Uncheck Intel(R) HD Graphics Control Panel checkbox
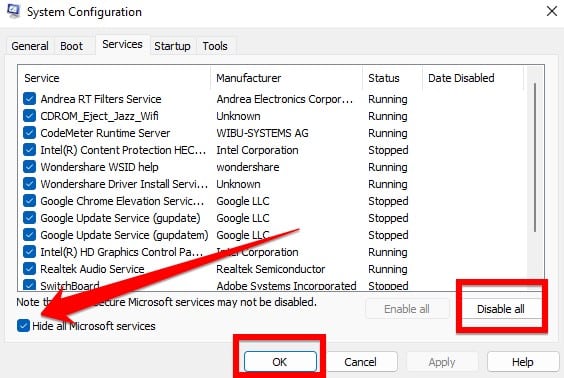The width and height of the screenshot is (564, 378). (x=29, y=251)
